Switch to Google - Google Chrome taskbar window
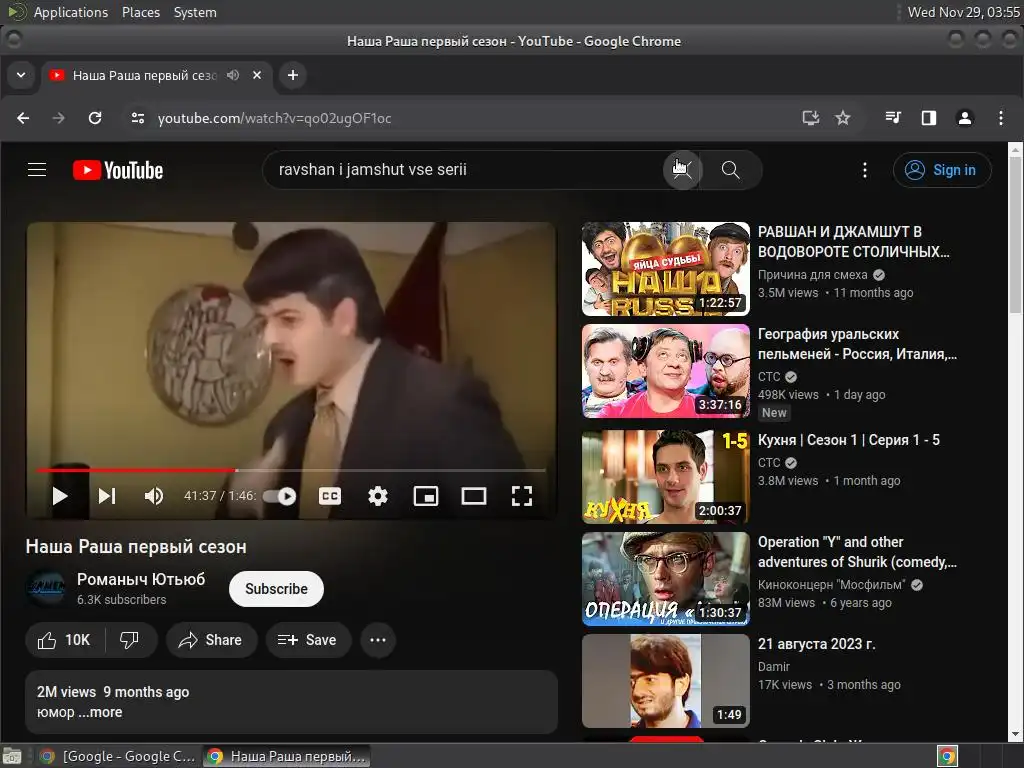 point(118,756)
